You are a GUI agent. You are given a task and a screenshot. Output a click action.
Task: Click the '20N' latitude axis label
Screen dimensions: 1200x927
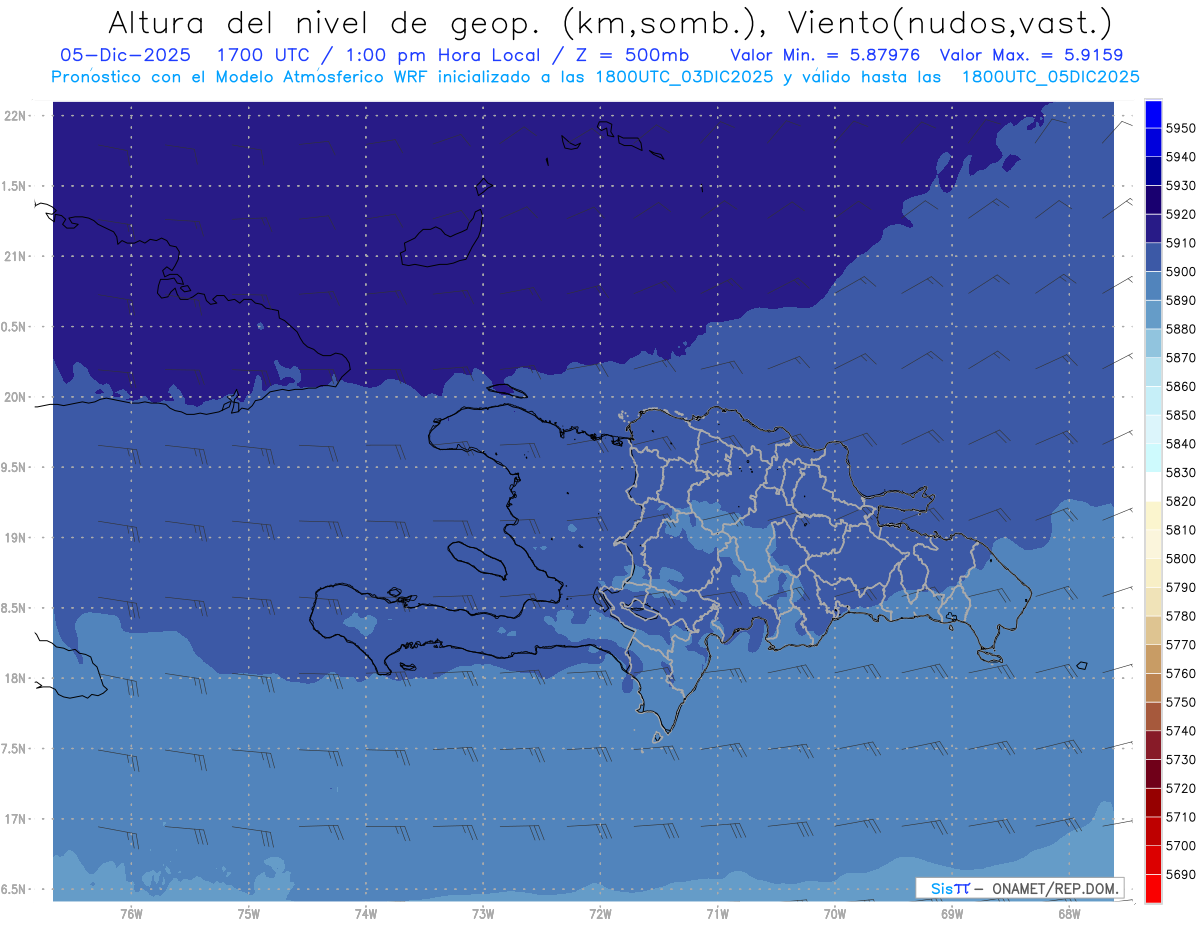click(x=14, y=397)
